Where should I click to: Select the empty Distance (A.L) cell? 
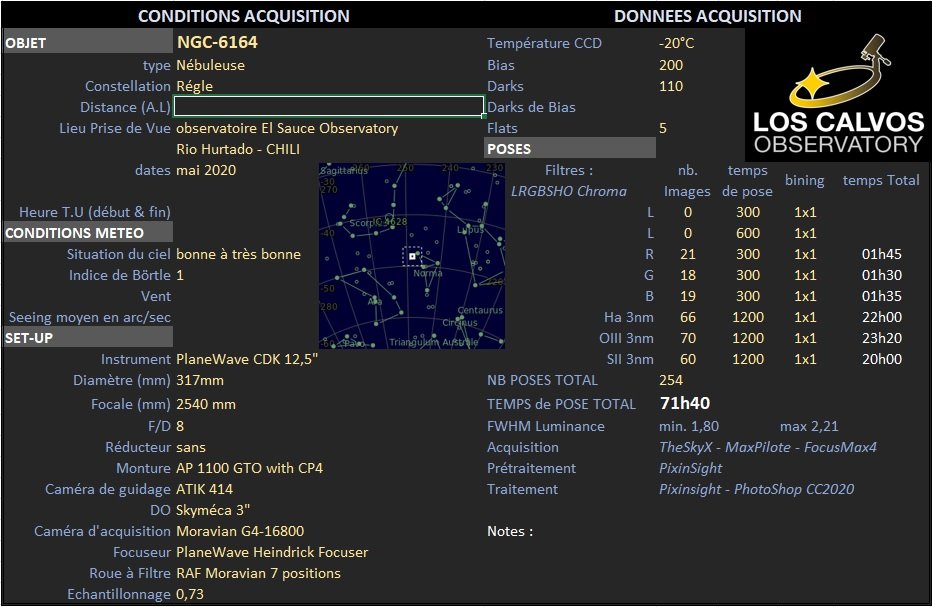tap(329, 106)
